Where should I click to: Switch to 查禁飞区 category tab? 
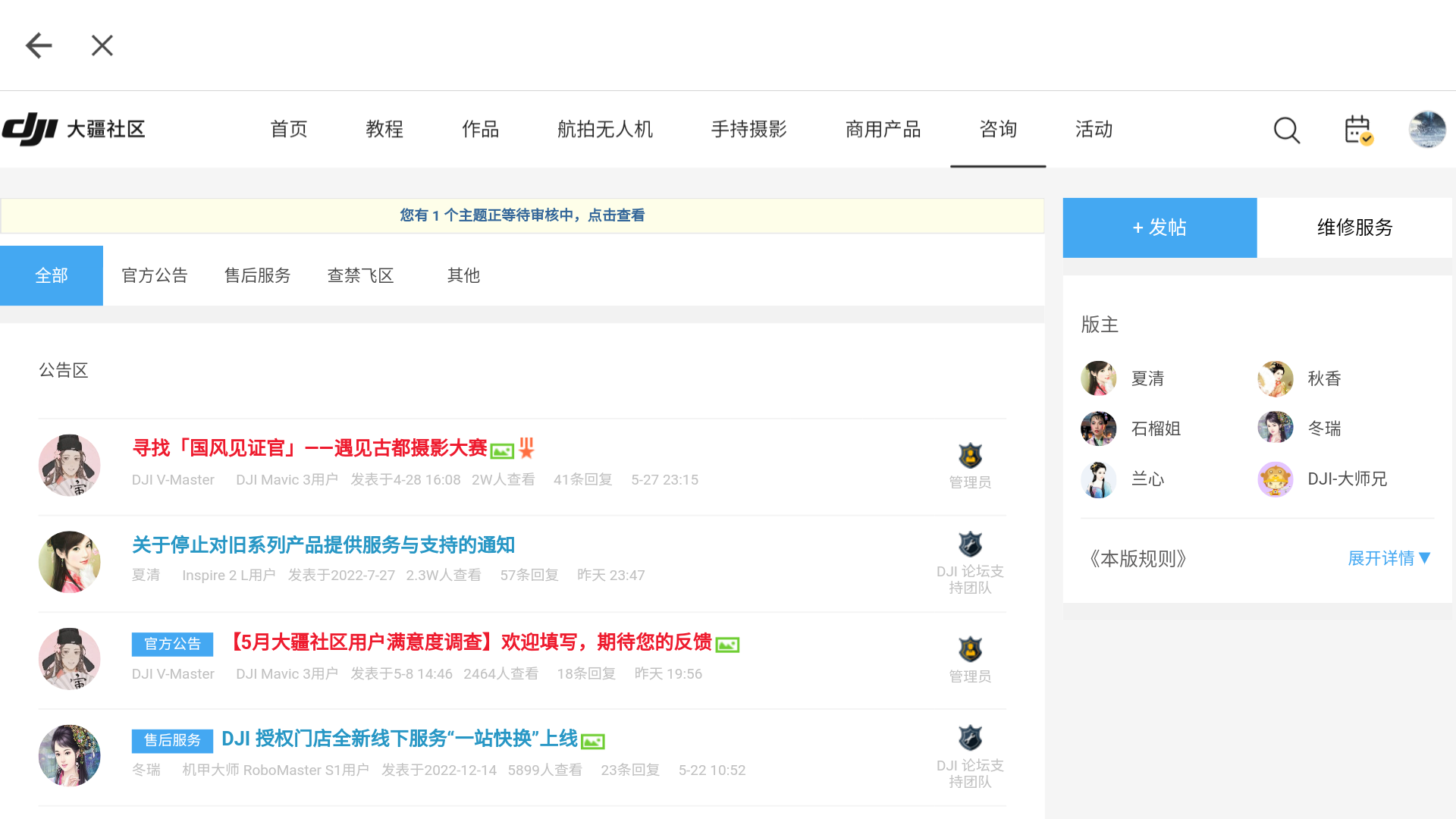(x=361, y=275)
